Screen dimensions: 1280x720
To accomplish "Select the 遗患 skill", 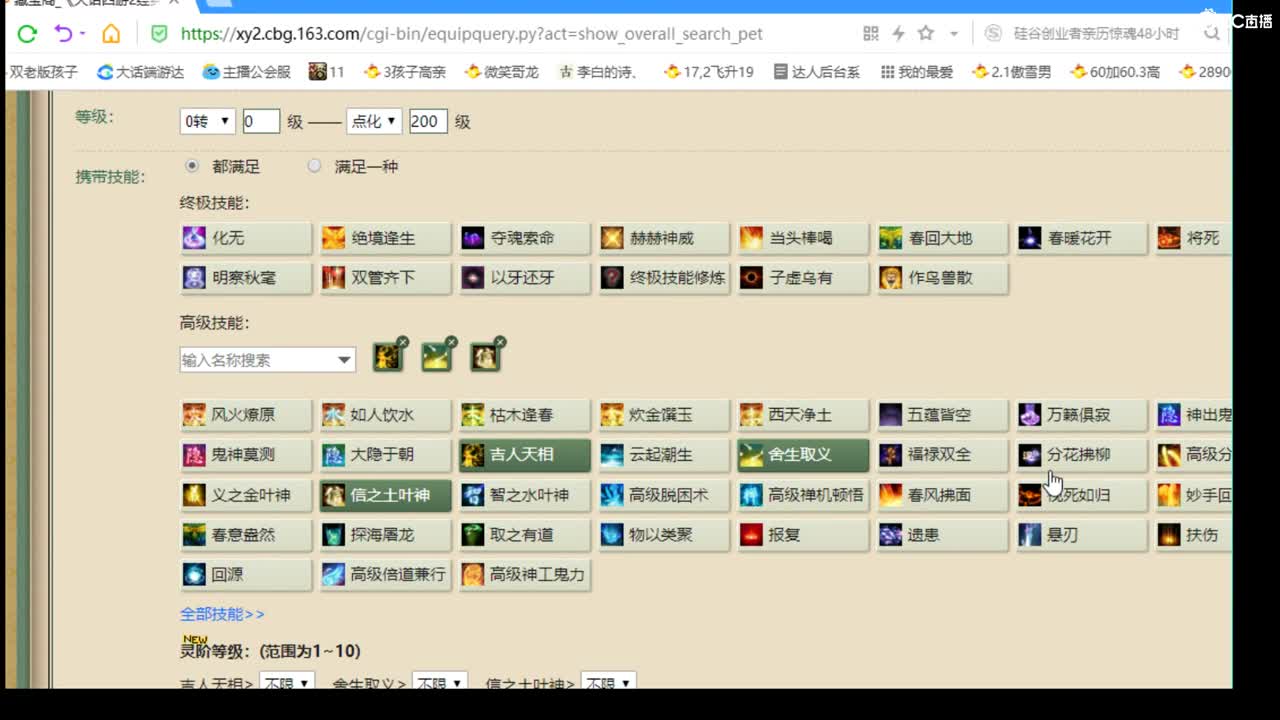I will point(943,535).
